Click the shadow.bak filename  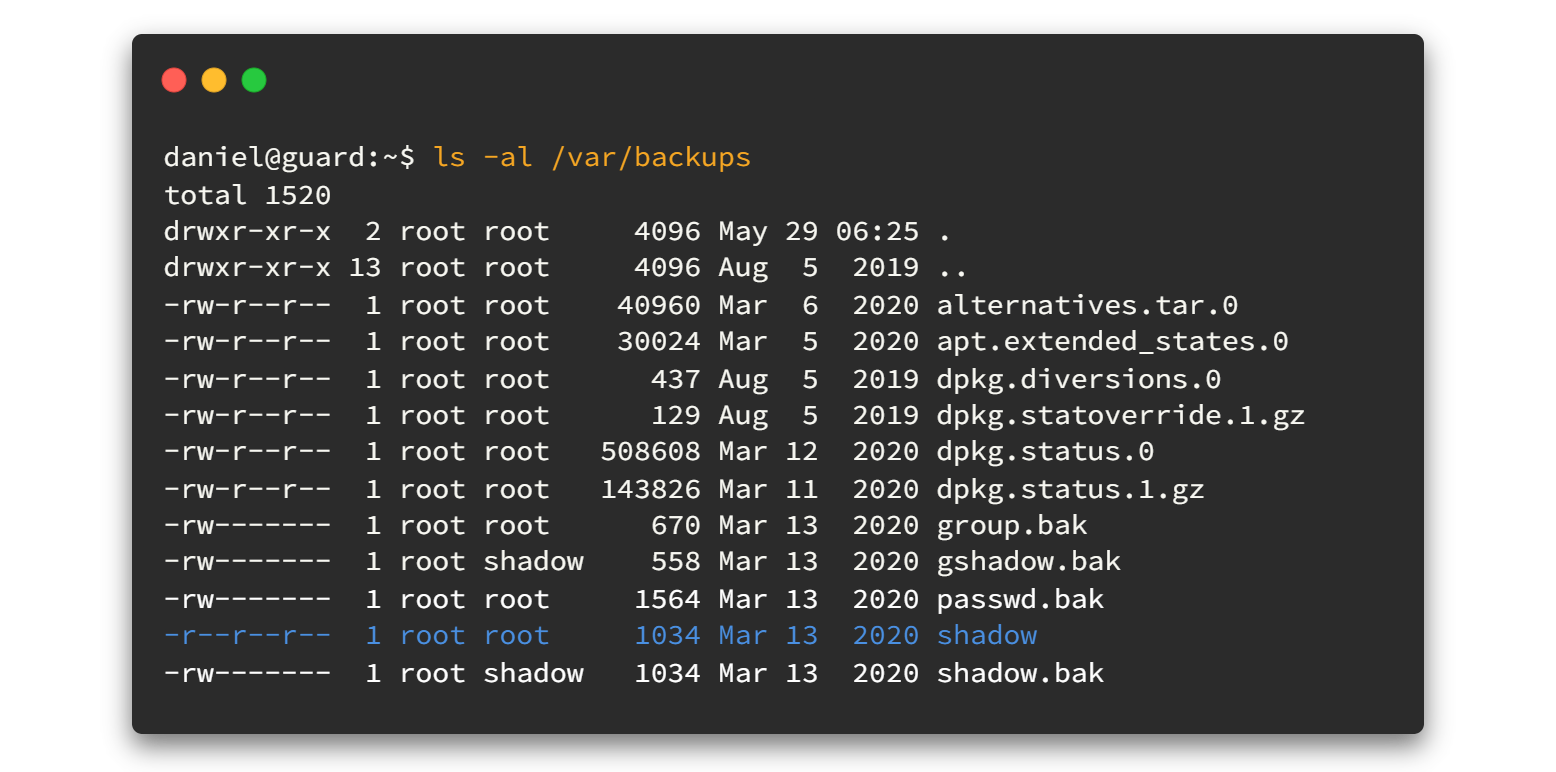pos(1020,673)
